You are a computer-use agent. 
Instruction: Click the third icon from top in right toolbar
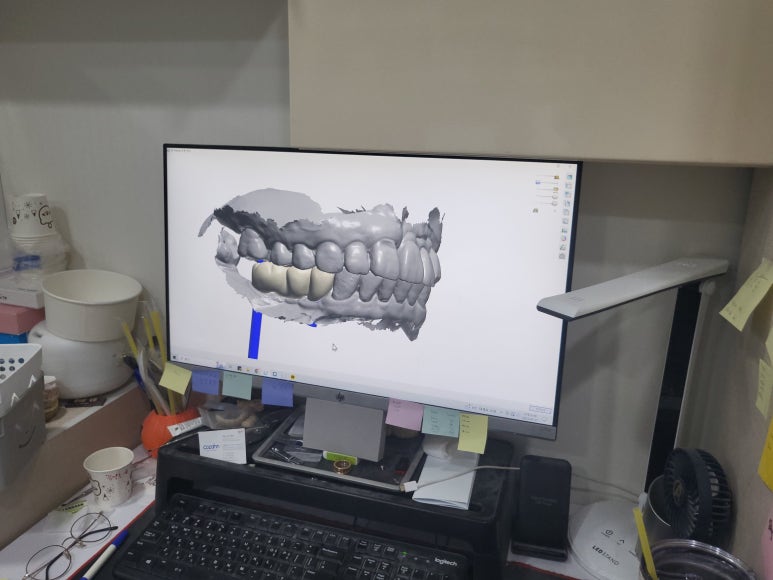click(567, 194)
